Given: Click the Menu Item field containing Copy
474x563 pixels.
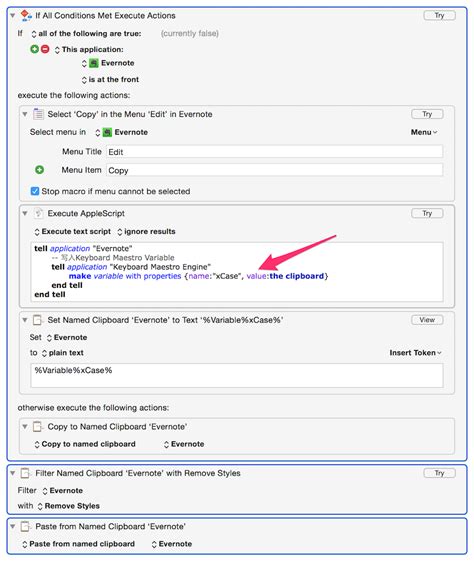Looking at the screenshot, I should tap(274, 170).
